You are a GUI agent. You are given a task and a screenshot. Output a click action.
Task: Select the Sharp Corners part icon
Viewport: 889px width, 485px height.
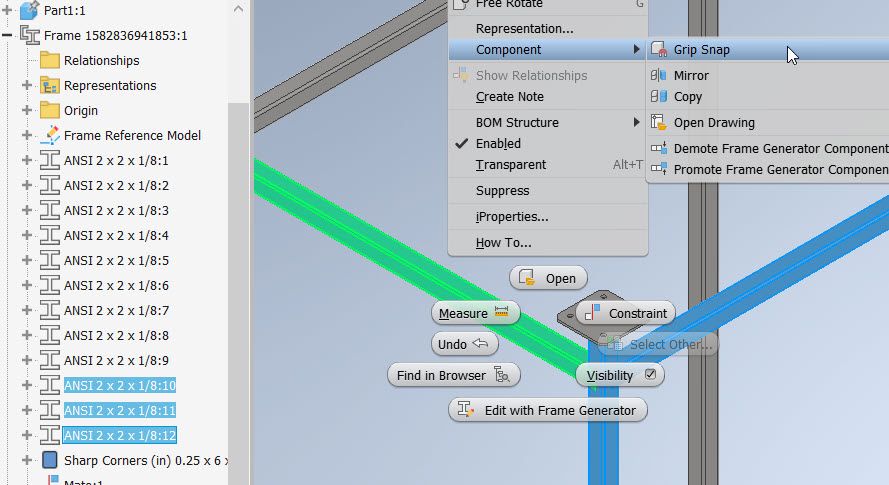[50, 460]
